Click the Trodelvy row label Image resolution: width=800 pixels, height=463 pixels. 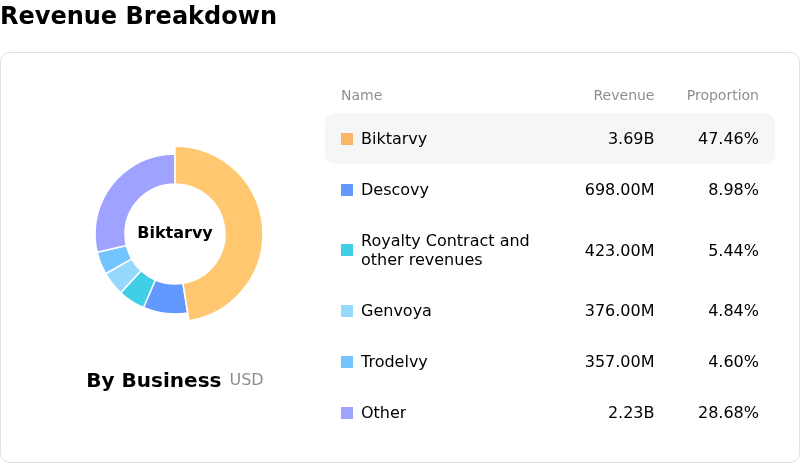394,362
